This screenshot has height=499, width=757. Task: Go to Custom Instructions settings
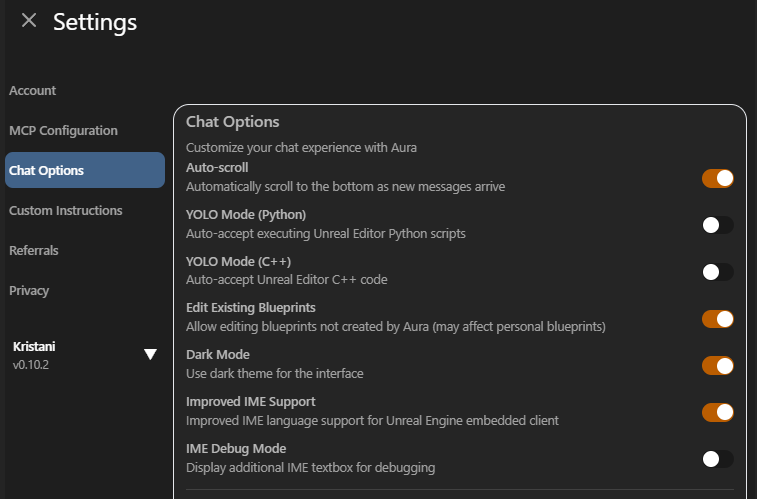point(66,211)
